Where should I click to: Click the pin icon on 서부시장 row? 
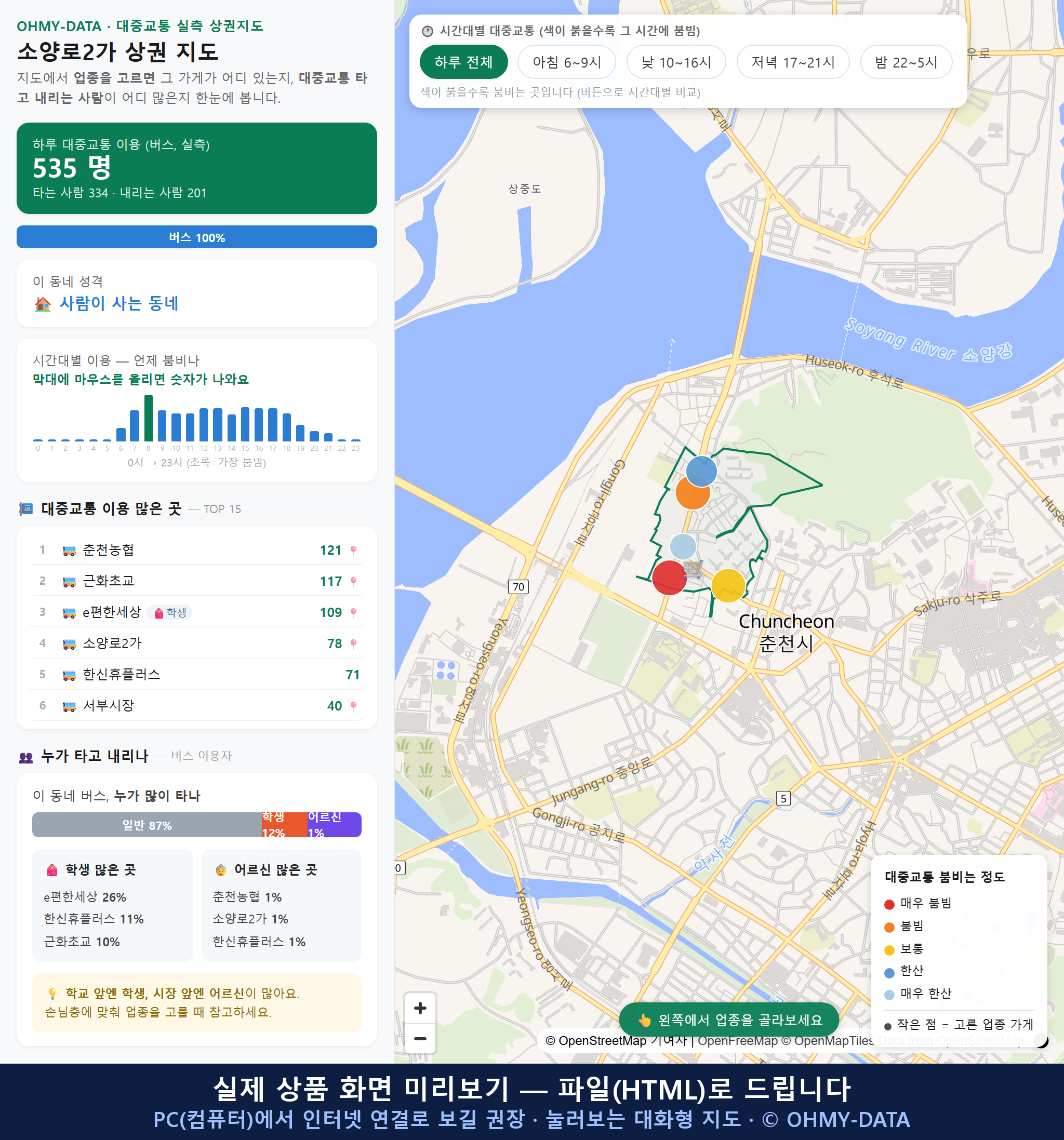353,706
